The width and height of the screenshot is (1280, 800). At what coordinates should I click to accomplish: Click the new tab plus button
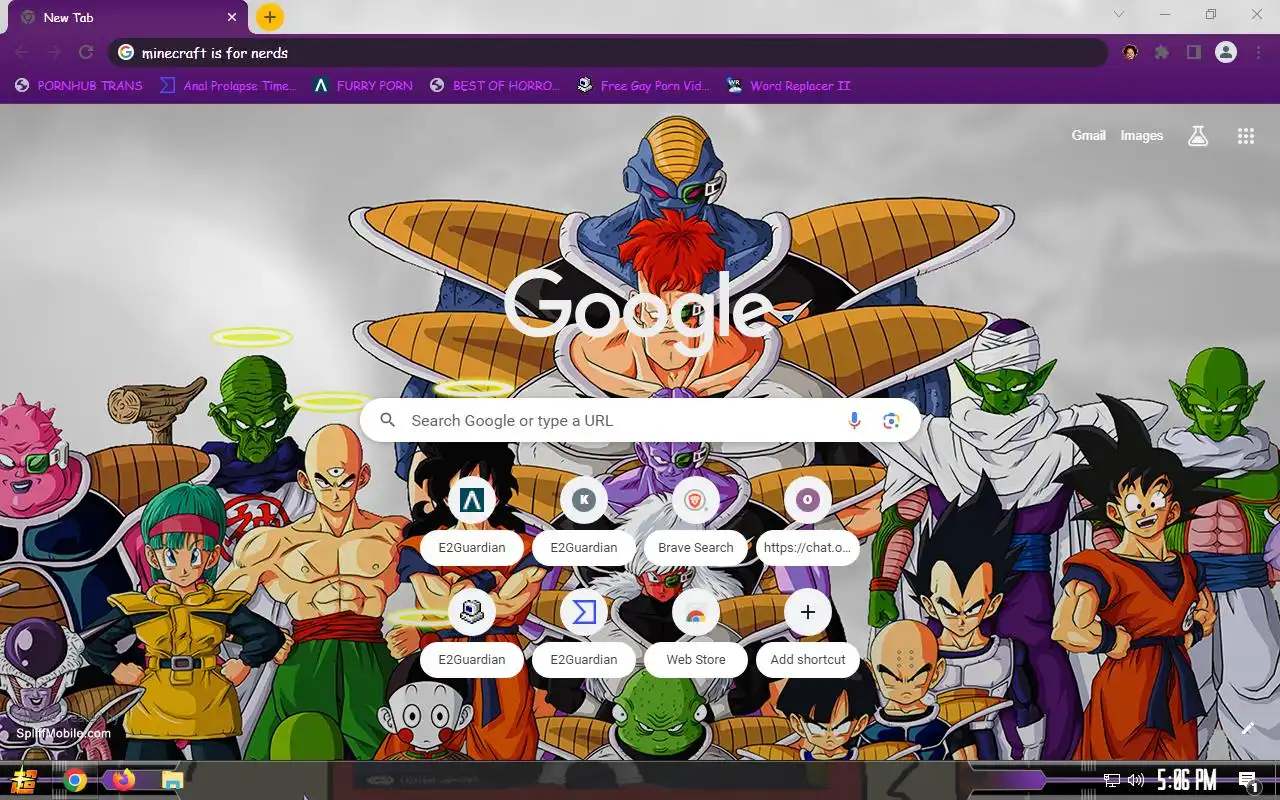(270, 17)
